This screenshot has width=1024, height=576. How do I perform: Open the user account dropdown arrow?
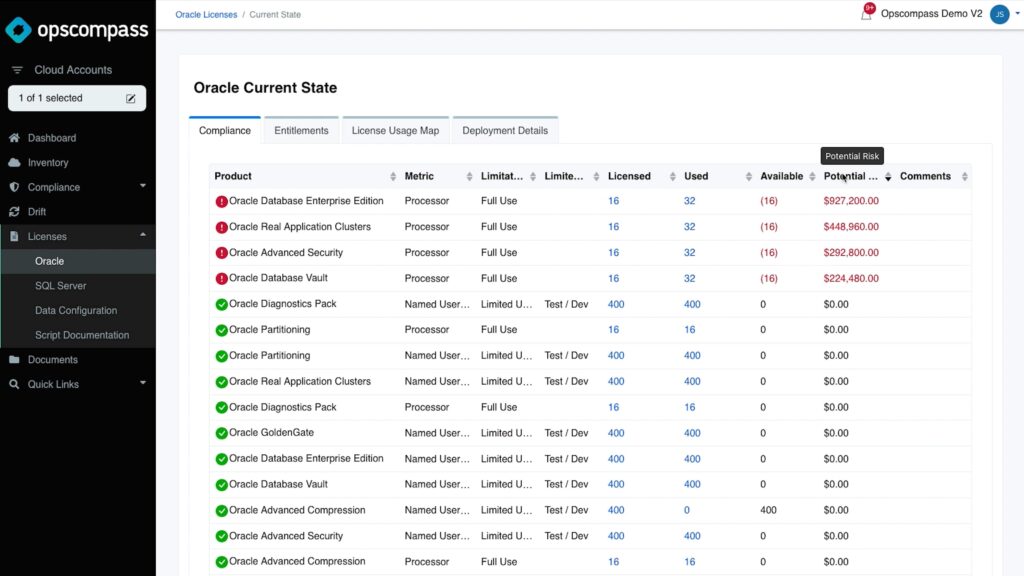point(1017,13)
